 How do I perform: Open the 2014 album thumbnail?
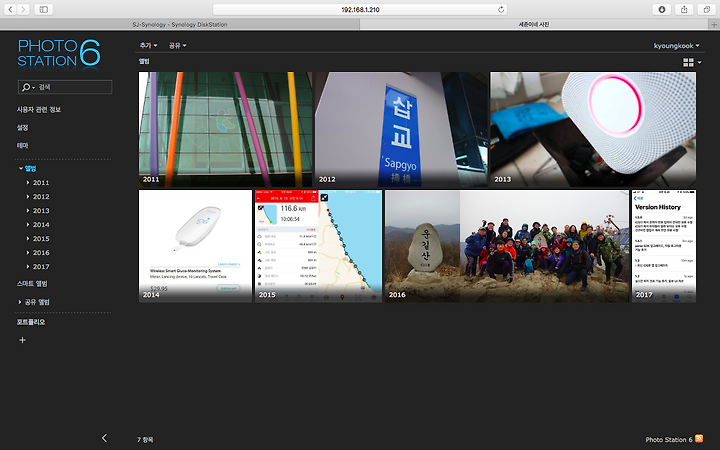[x=196, y=246]
